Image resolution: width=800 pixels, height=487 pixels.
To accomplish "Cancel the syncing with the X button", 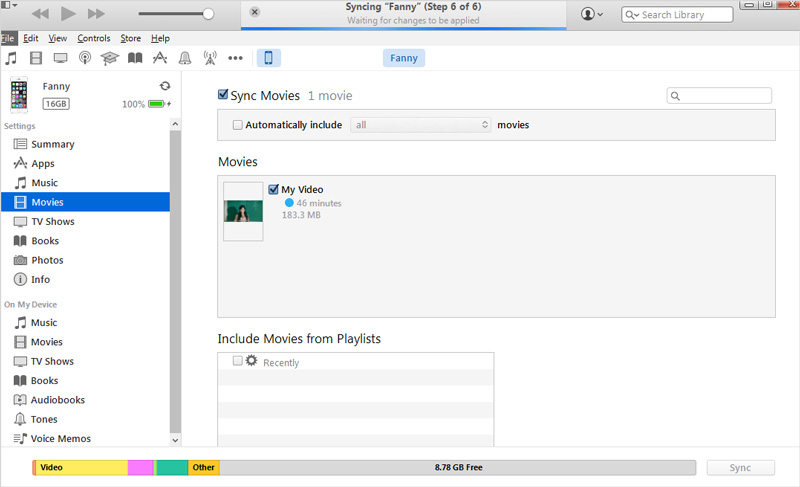I will [254, 13].
